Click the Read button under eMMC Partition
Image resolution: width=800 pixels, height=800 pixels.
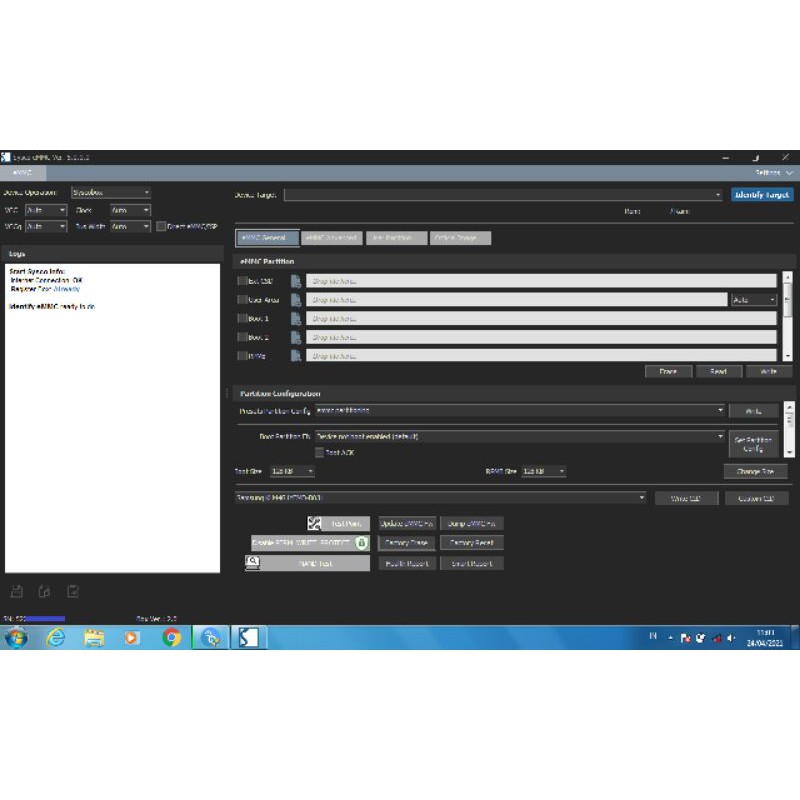(719, 371)
